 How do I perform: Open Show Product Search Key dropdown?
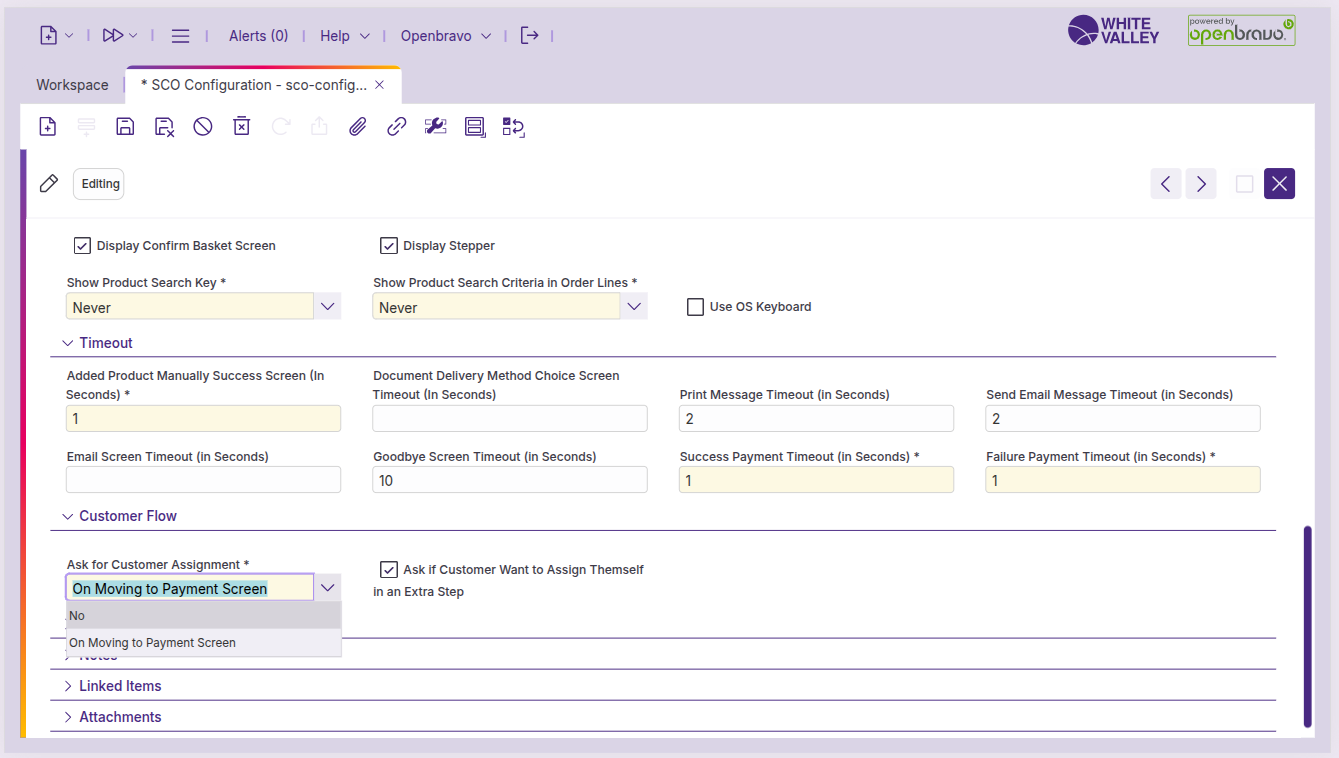coord(327,307)
